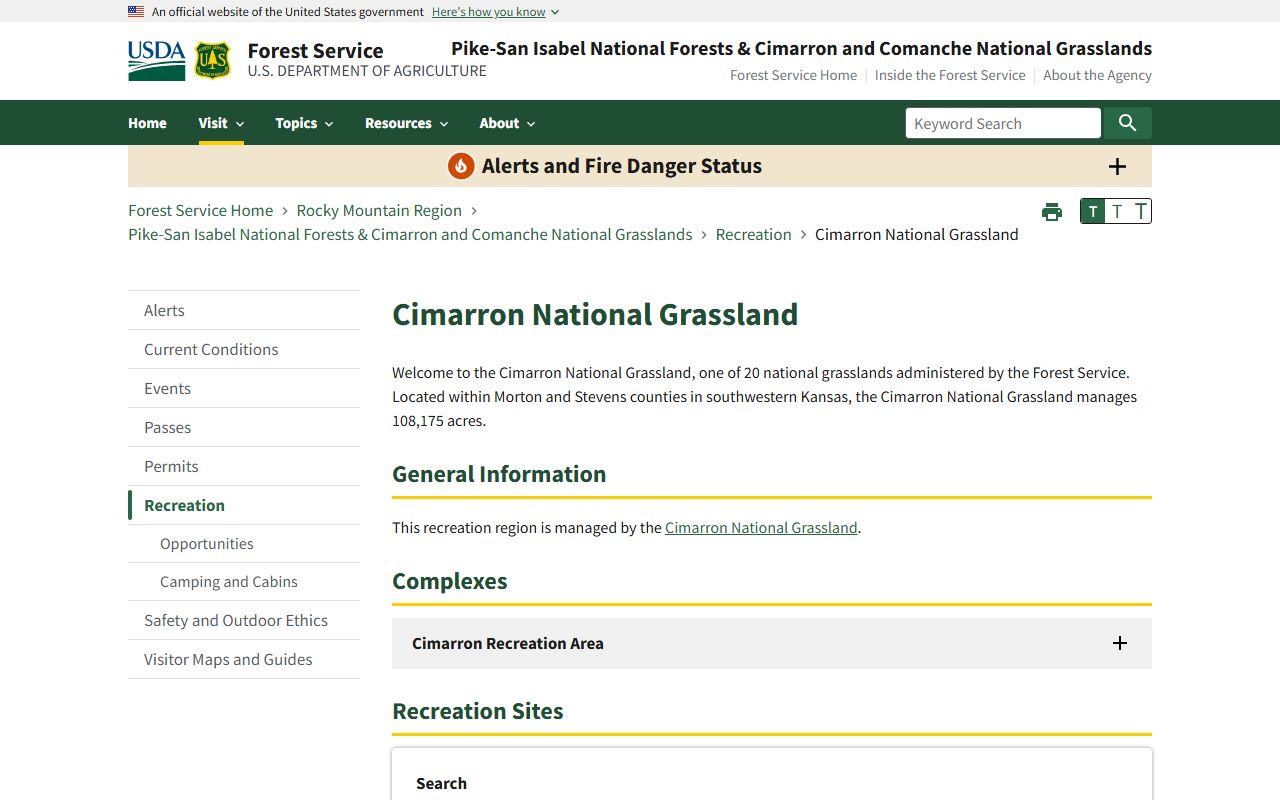Viewport: 1280px width, 800px height.
Task: Go to Home in the navigation bar
Action: coord(147,123)
